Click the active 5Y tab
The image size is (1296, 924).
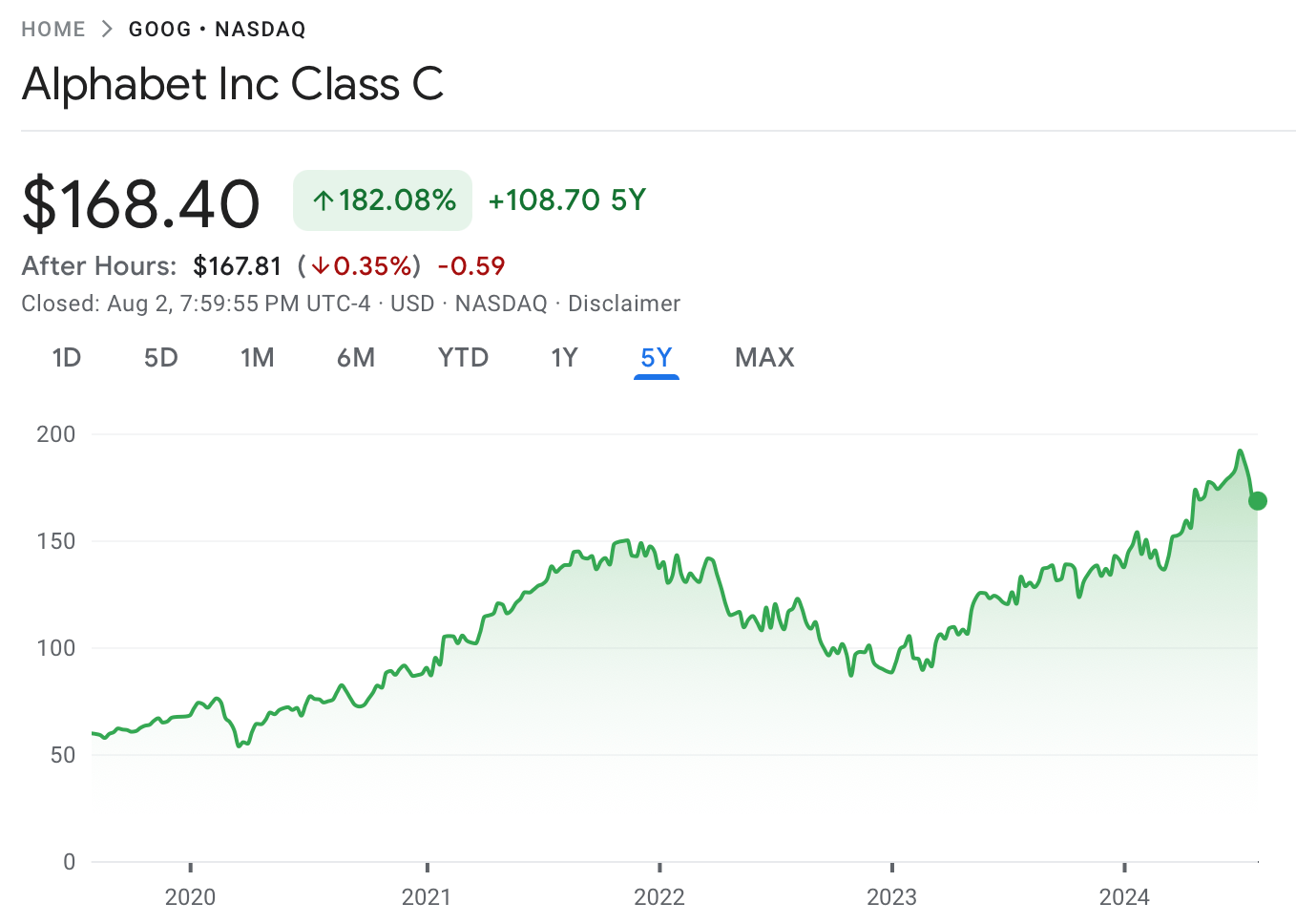[657, 358]
